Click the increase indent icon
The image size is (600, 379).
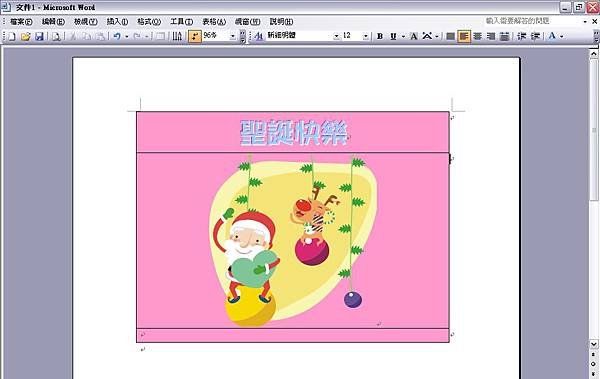point(535,36)
